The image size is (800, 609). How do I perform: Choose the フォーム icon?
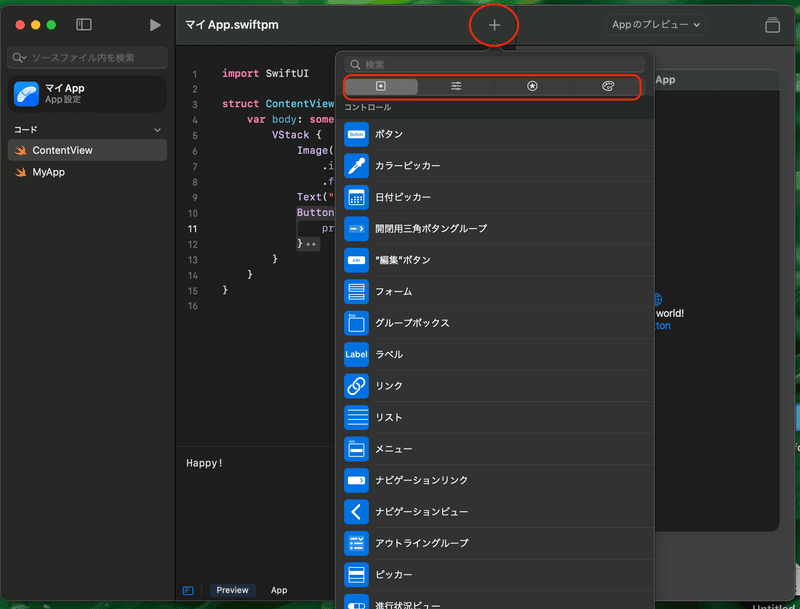pyautogui.click(x=356, y=292)
